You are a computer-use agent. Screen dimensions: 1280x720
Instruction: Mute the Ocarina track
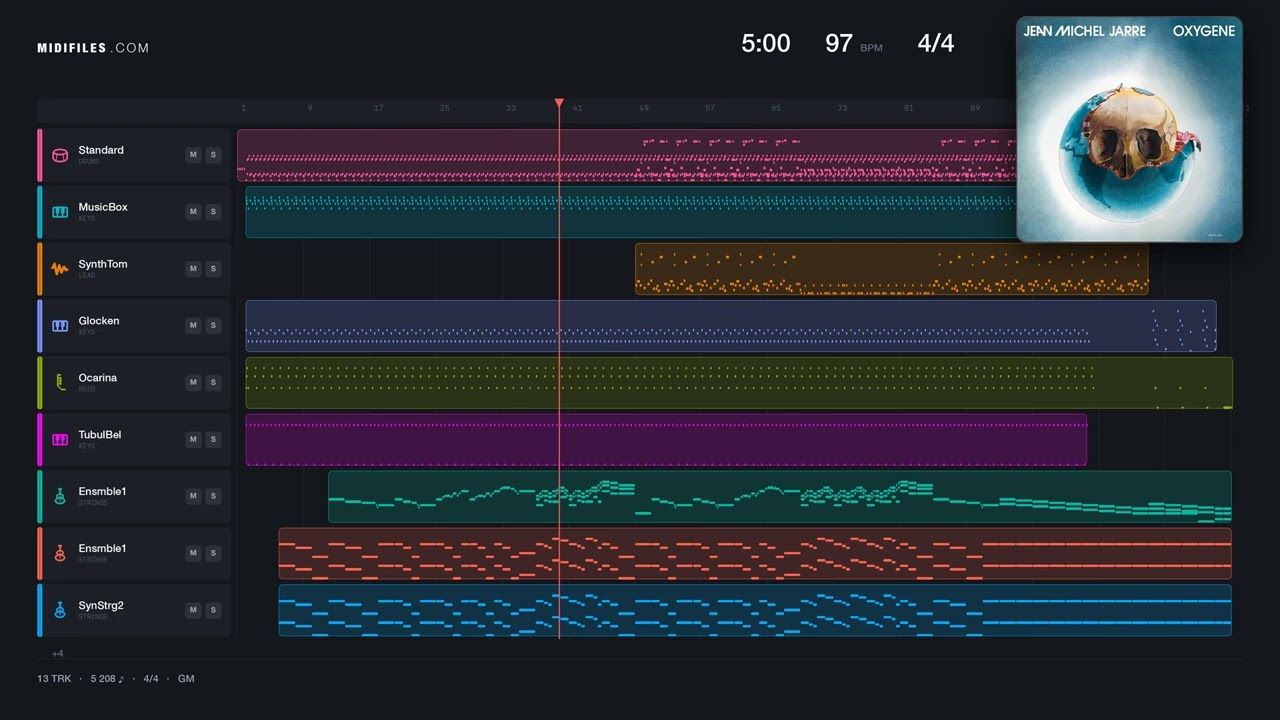pos(193,383)
